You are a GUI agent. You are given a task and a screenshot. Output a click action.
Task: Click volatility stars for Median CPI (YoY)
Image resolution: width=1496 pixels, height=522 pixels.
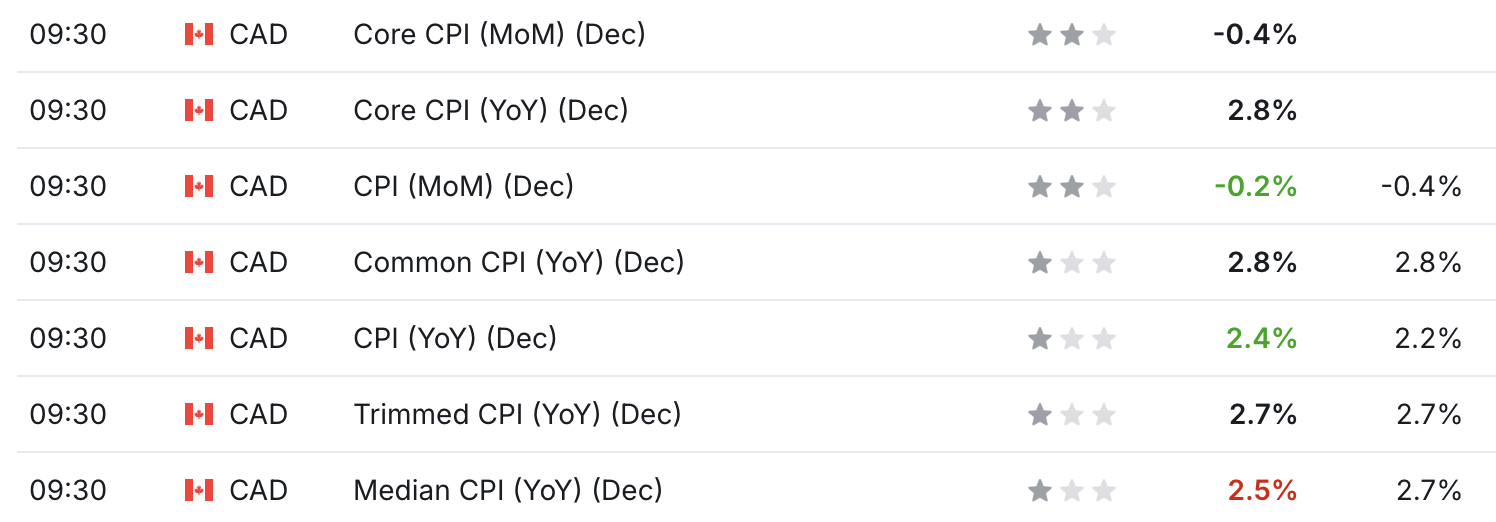(x=1071, y=491)
